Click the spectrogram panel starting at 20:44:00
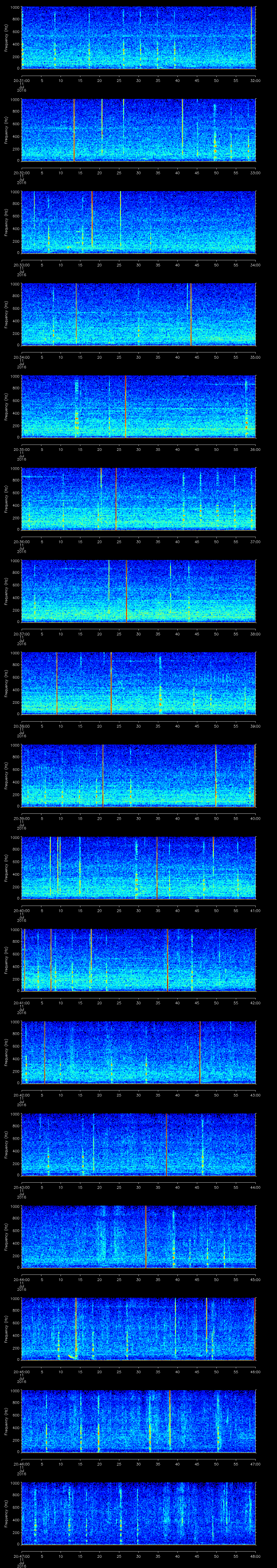The width and height of the screenshot is (277, 1568). (138, 1237)
